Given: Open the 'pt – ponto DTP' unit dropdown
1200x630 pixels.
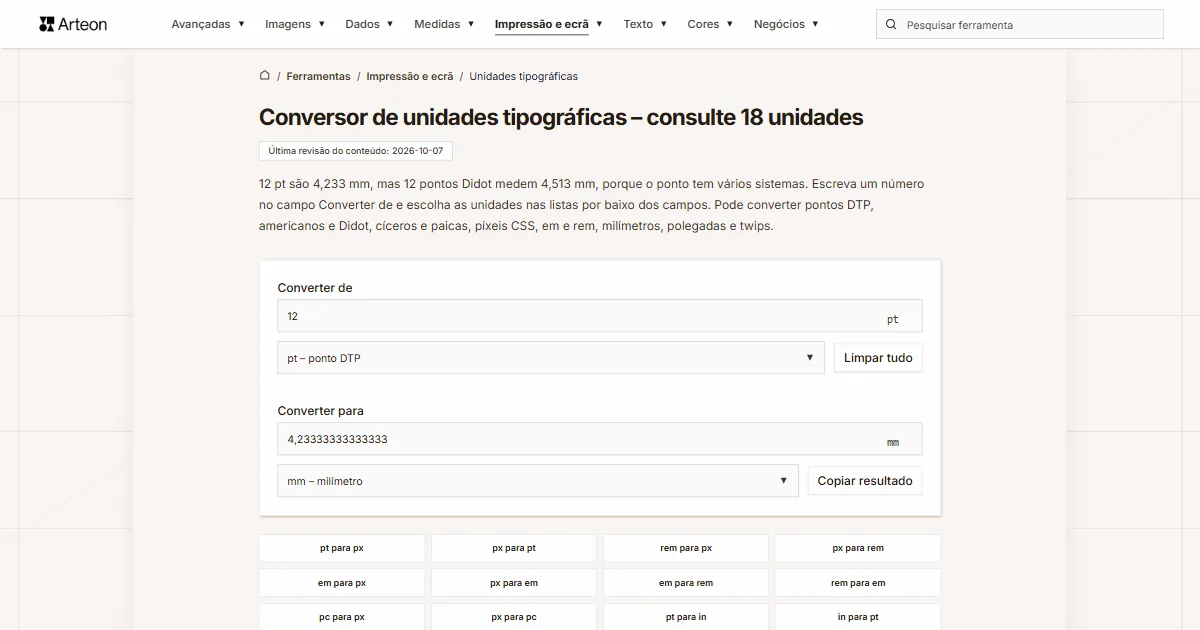Looking at the screenshot, I should pyautogui.click(x=550, y=358).
